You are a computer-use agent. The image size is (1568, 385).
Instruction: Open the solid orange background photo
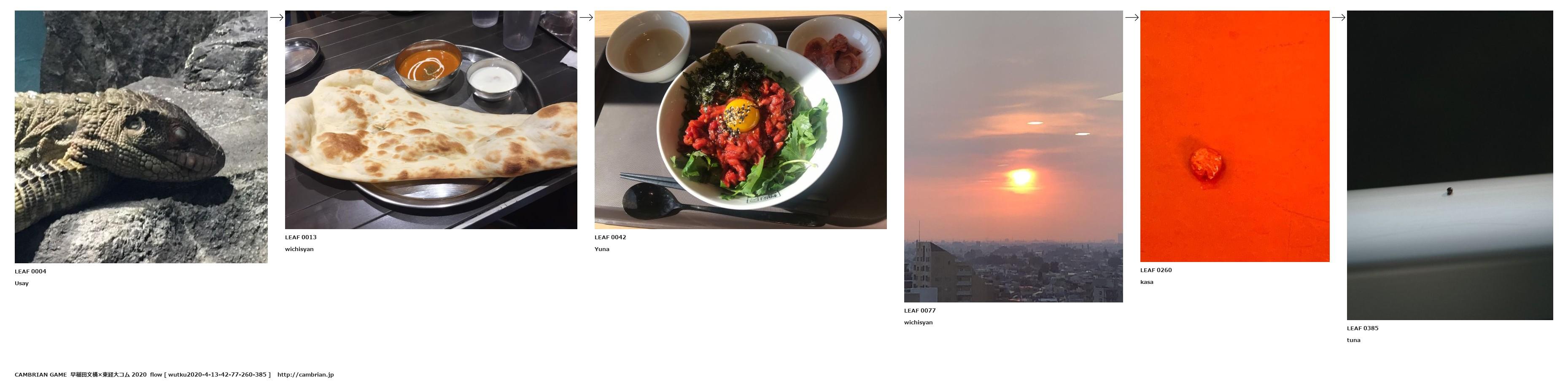(x=1235, y=136)
